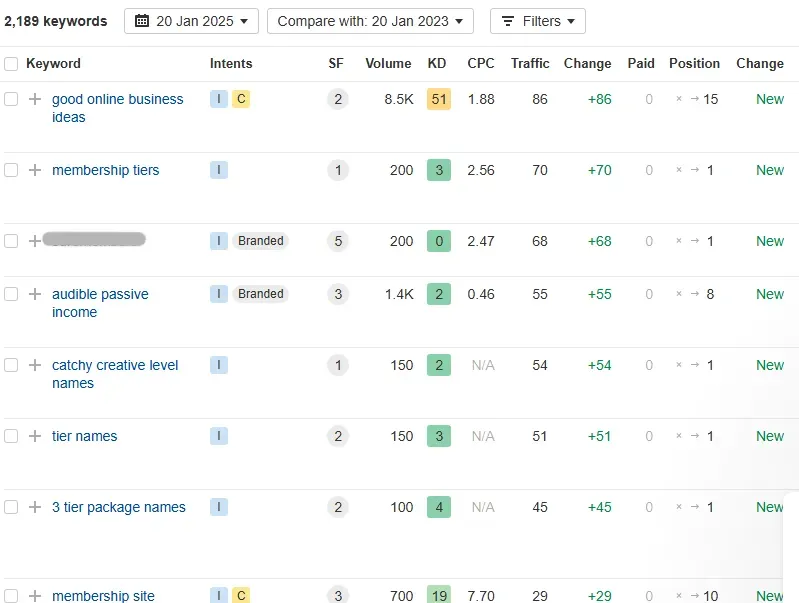Open audible passive income keyword link

[100, 303]
